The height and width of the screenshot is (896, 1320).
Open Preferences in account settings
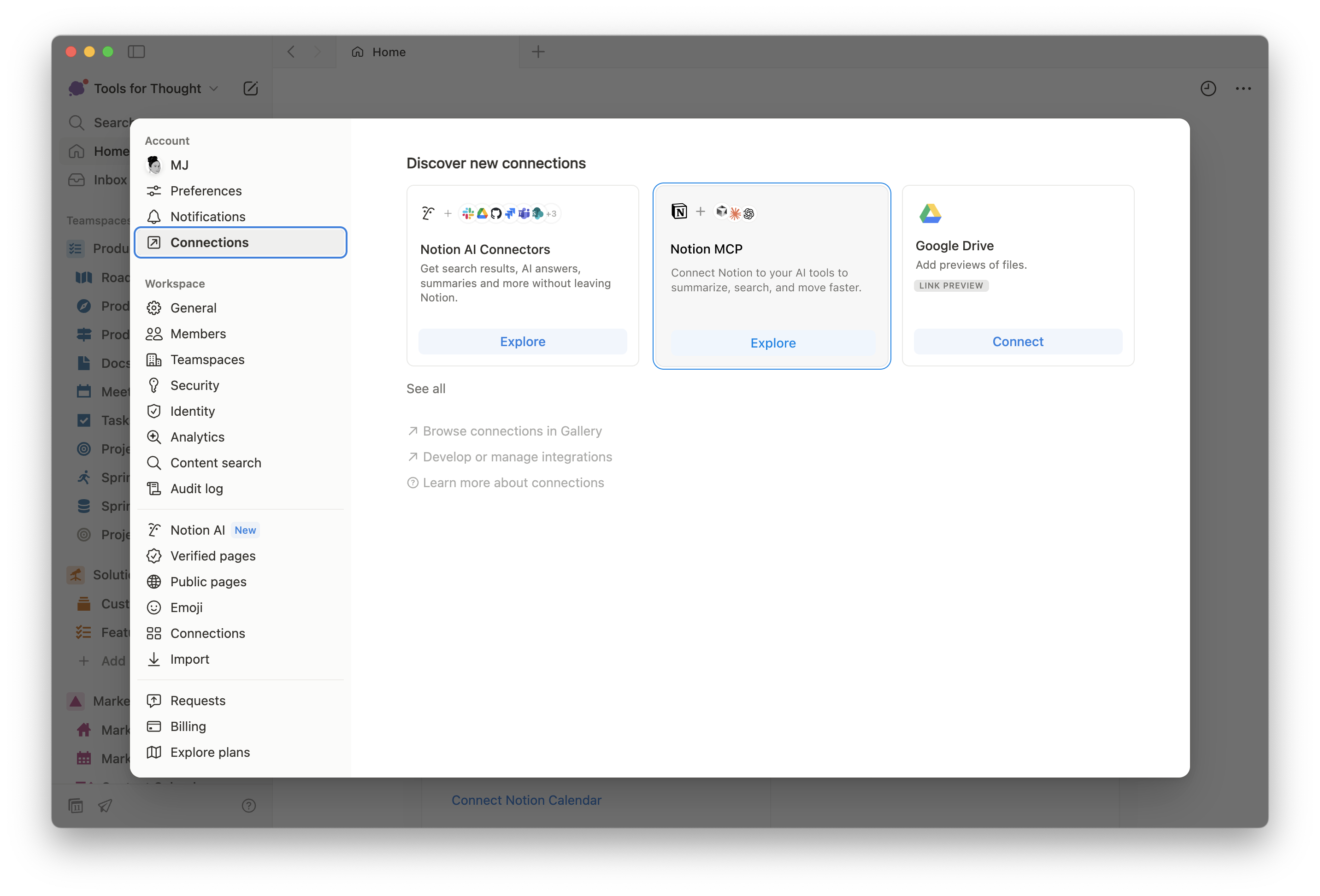tap(206, 190)
